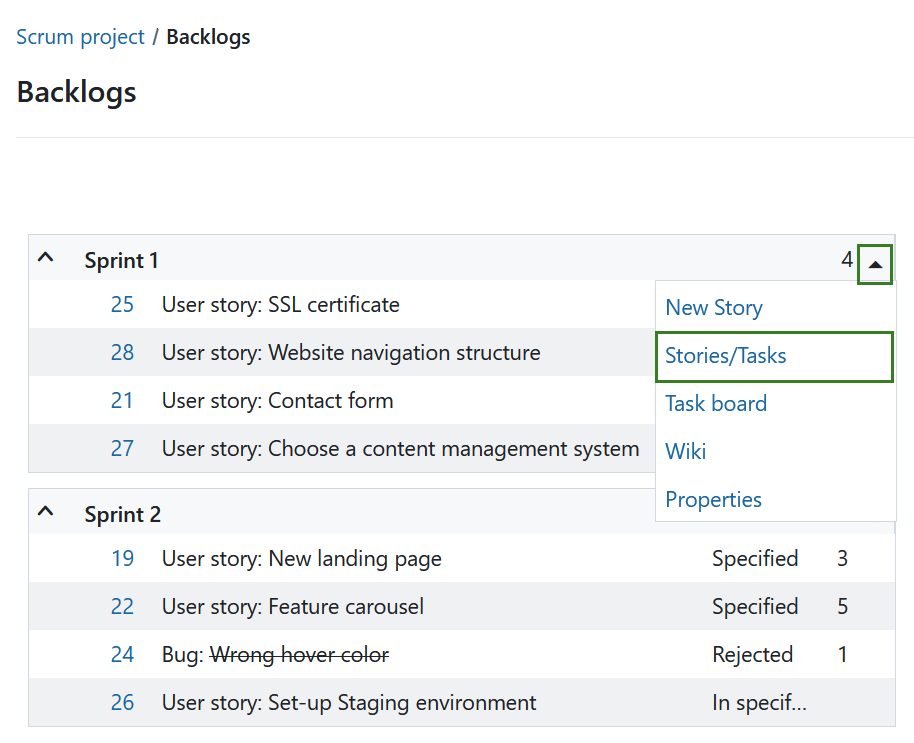This screenshot has height=743, width=914.
Task: Select 'Wiki' in the sprint menu
Action: tap(685, 451)
